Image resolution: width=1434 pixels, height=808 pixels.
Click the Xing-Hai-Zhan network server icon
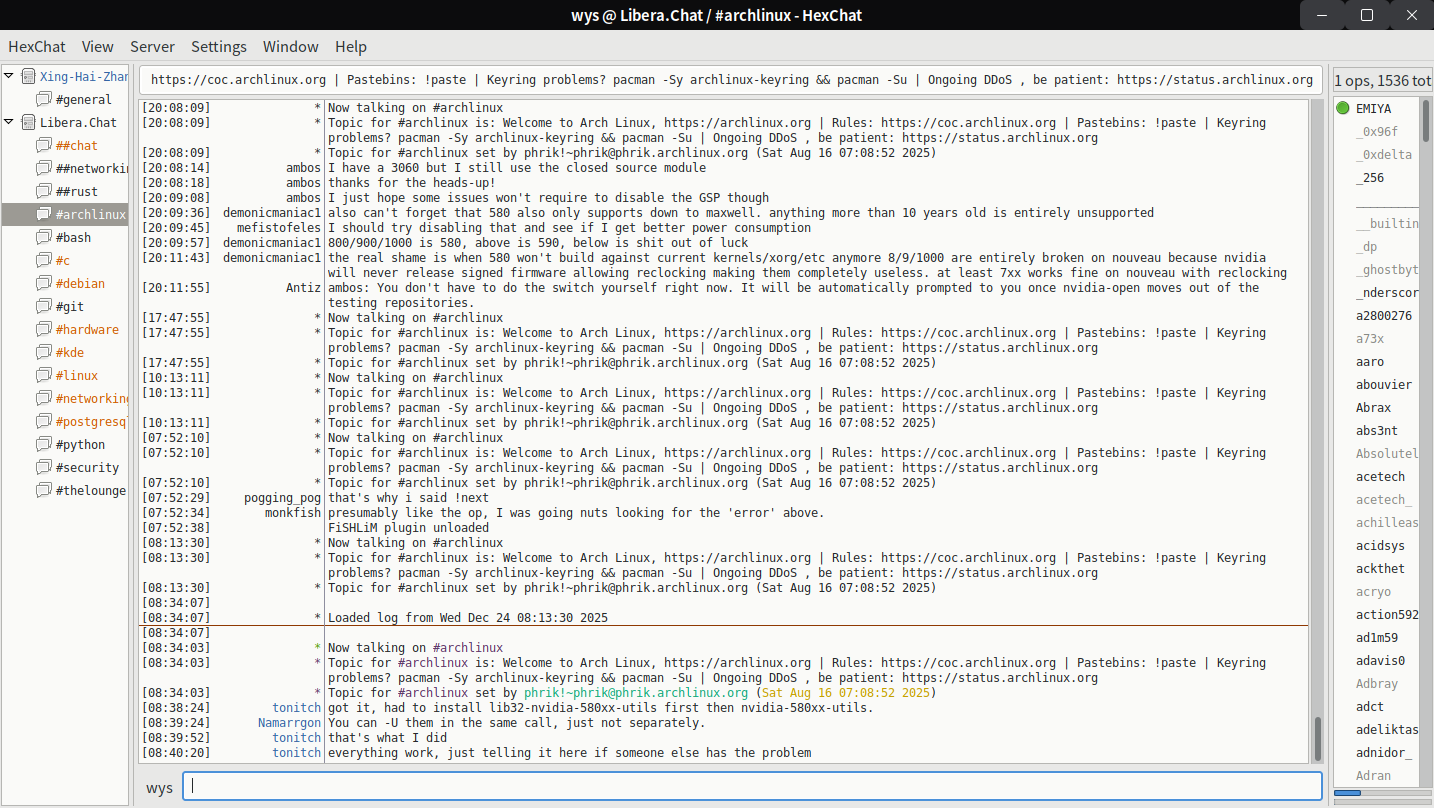(x=28, y=76)
